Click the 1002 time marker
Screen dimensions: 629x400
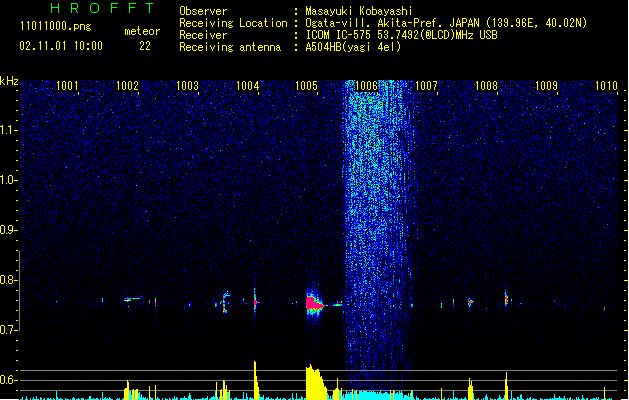pos(127,86)
